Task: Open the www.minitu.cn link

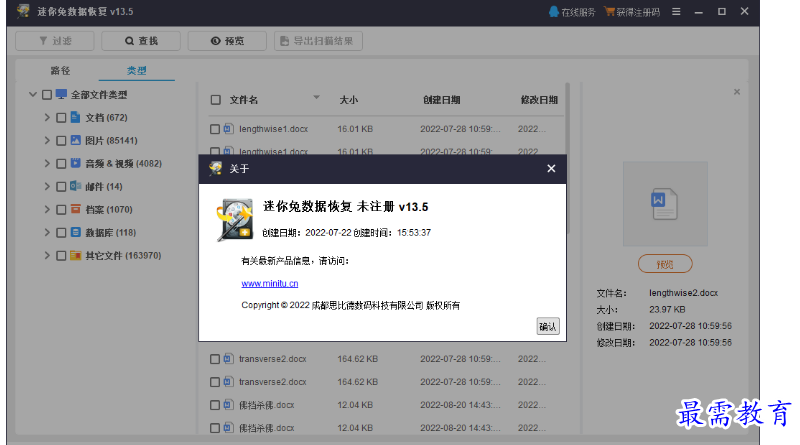Action: (270, 283)
